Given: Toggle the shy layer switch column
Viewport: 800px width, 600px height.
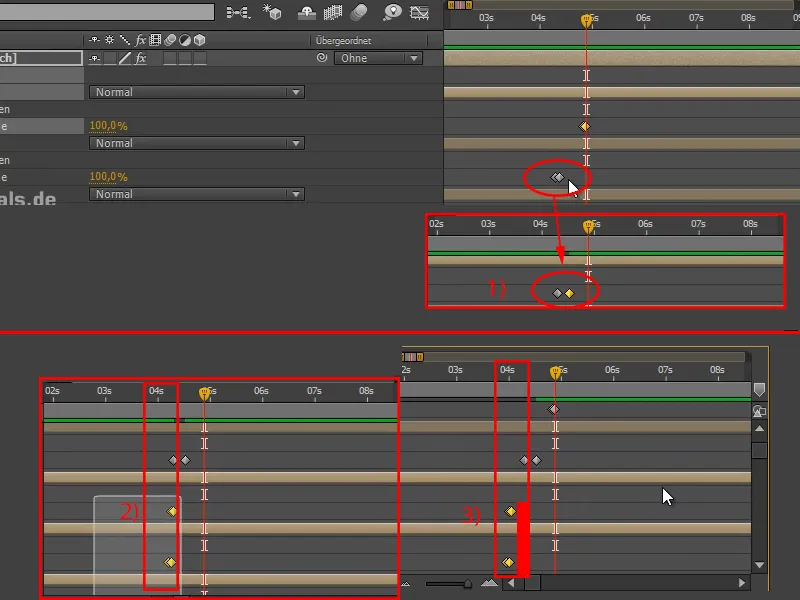Looking at the screenshot, I should (x=95, y=39).
